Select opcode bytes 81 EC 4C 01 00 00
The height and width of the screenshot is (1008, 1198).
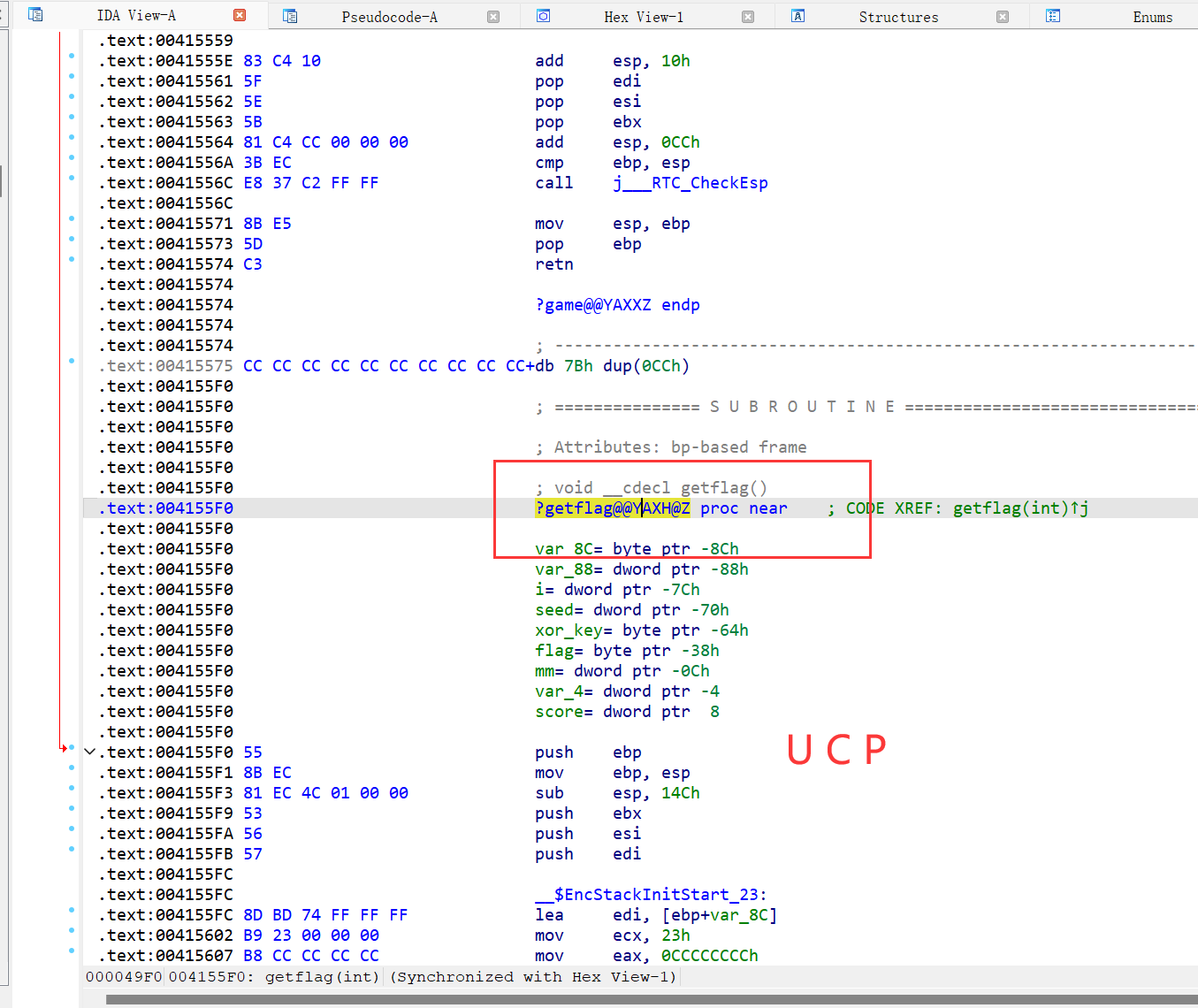click(325, 793)
